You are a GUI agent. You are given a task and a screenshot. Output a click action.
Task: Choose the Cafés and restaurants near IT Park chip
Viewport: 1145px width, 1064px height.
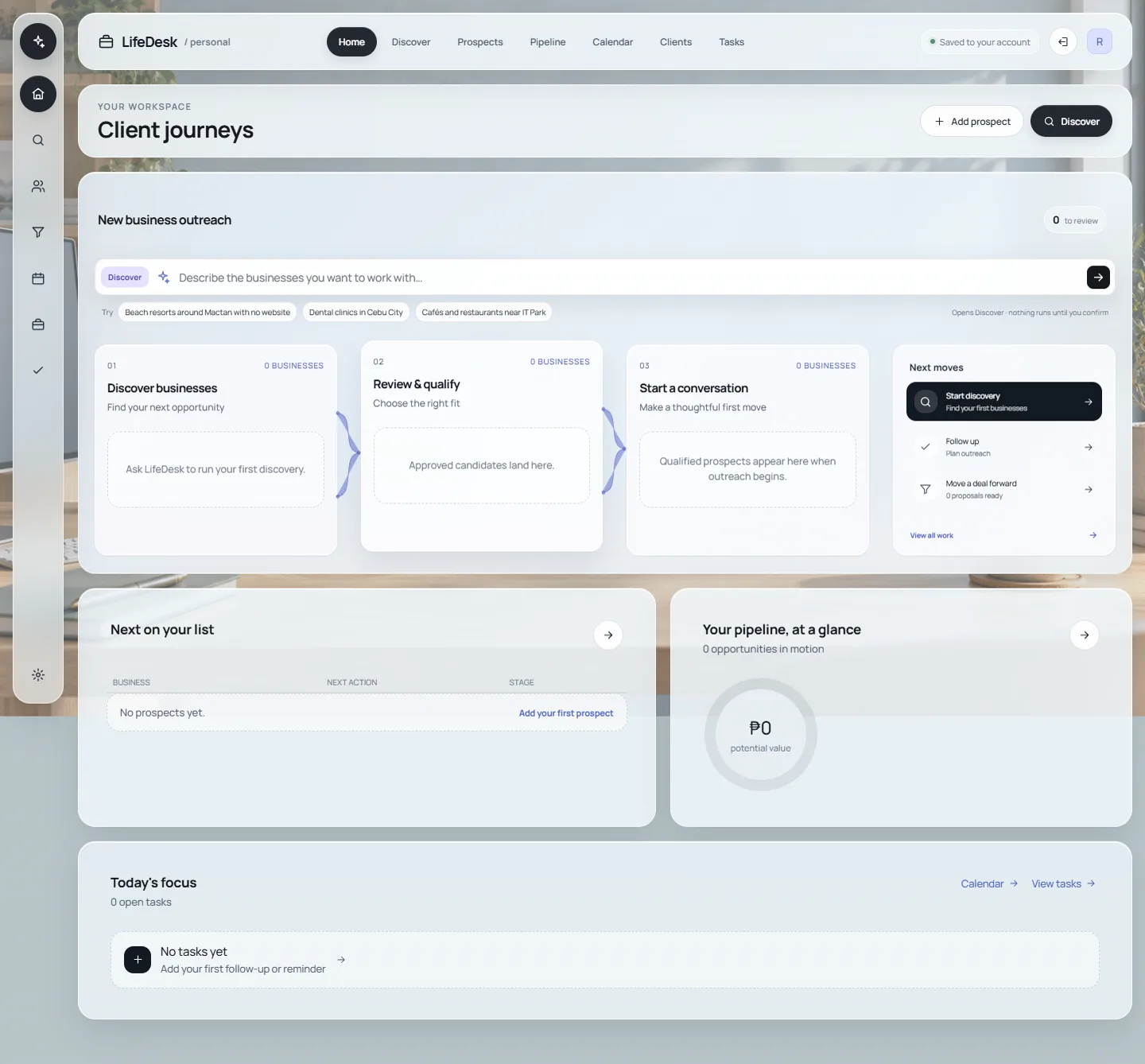[x=483, y=313]
